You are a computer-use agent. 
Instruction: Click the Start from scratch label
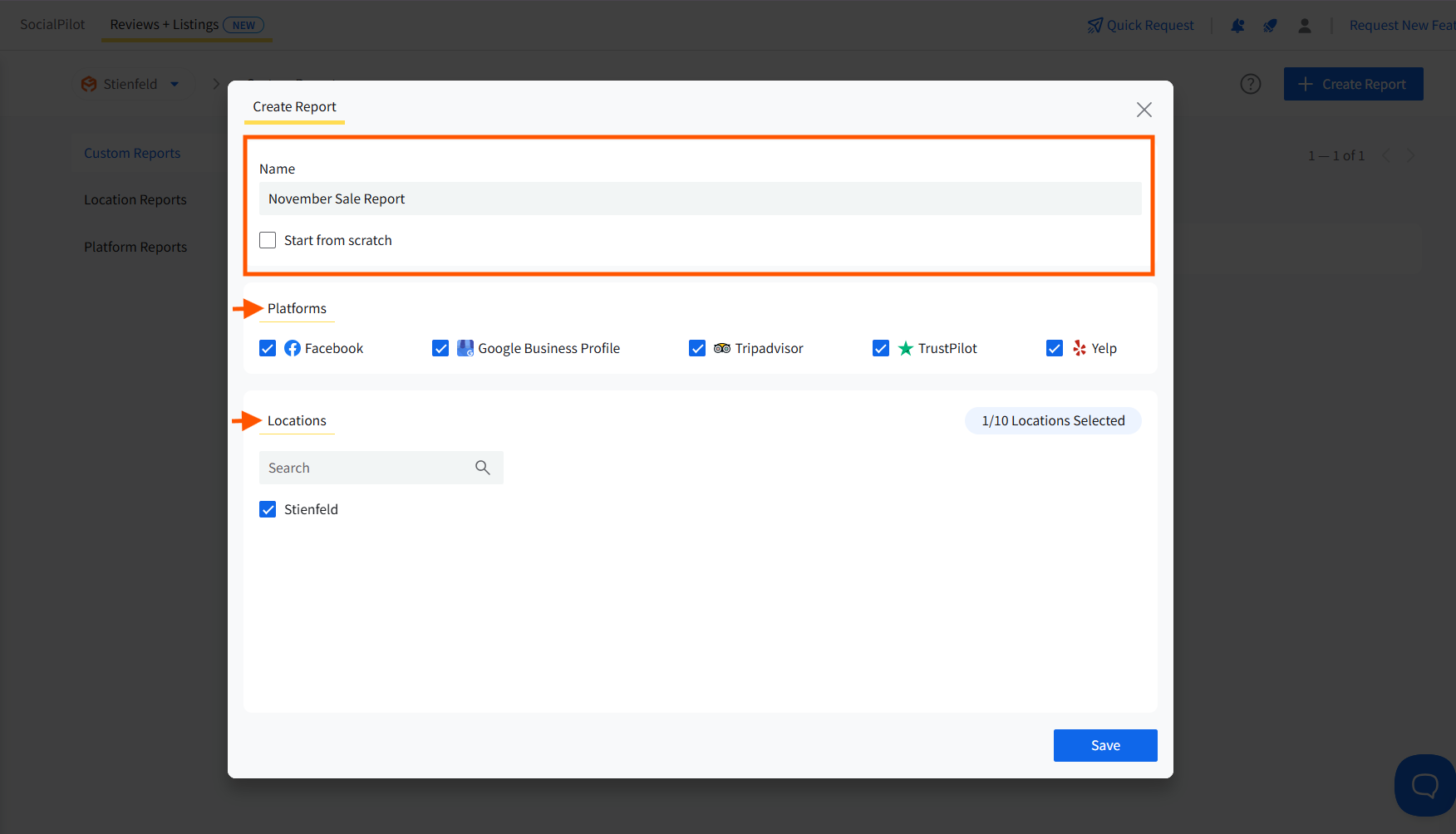tap(337, 240)
